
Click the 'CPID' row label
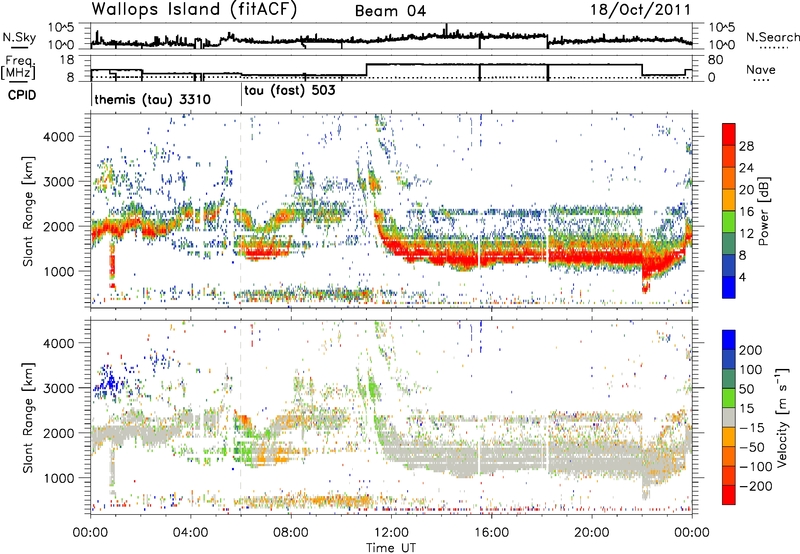pyautogui.click(x=22, y=95)
